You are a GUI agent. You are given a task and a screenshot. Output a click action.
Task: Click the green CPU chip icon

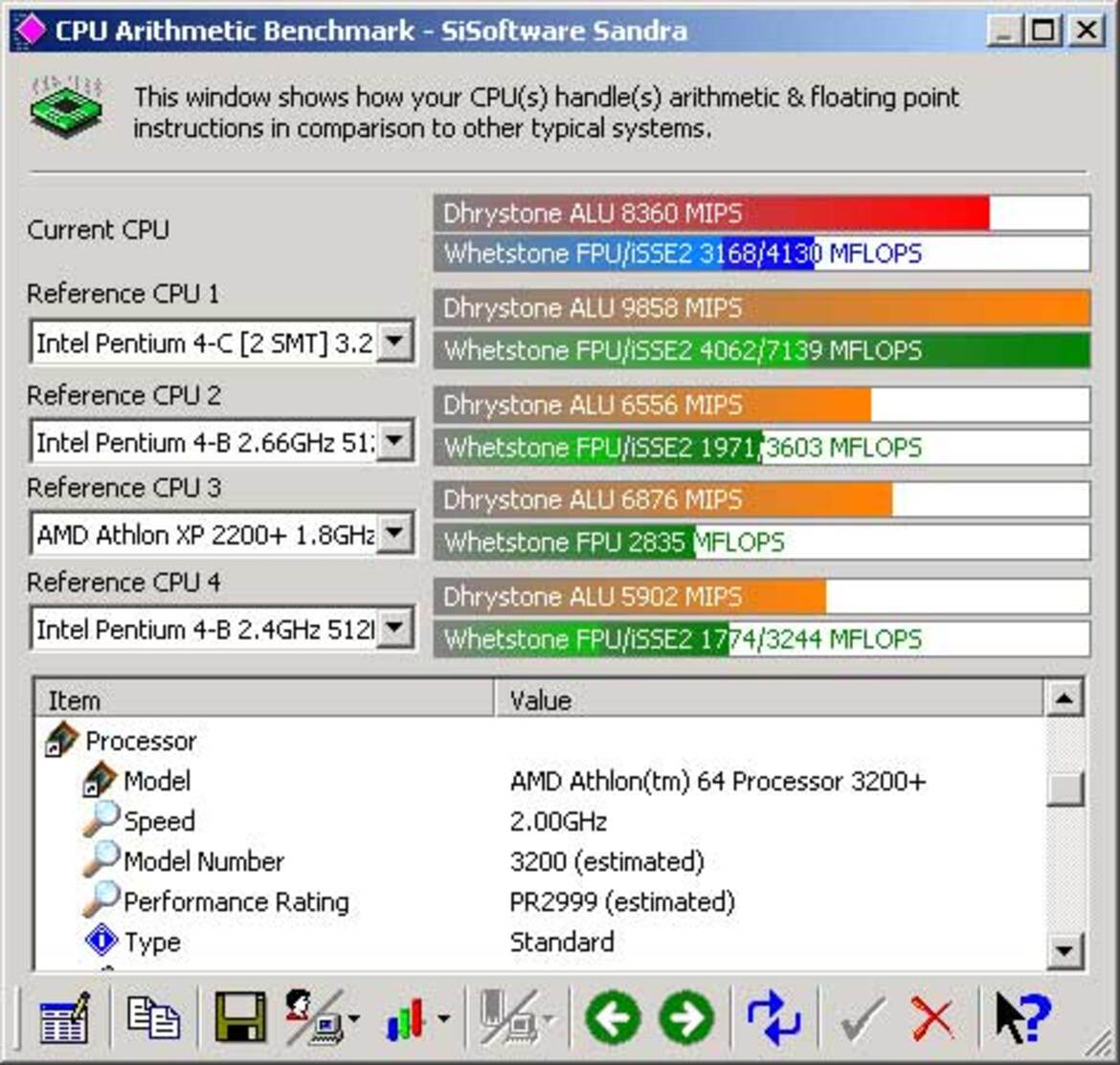(66, 105)
